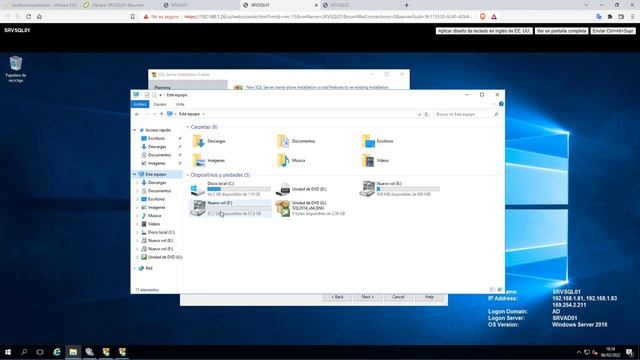Open the Vista ribbon tab
The height and width of the screenshot is (360, 640).
tap(180, 104)
